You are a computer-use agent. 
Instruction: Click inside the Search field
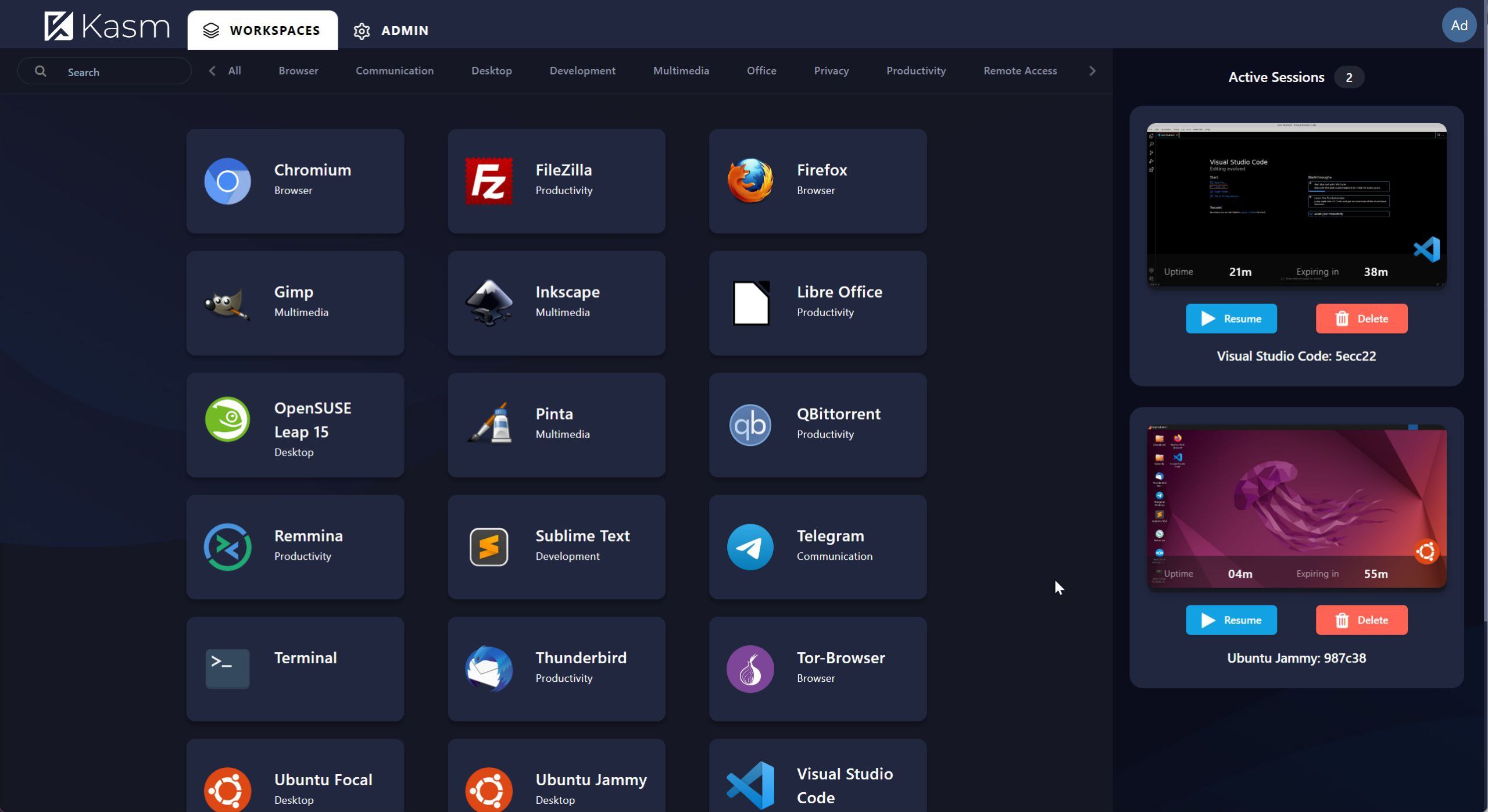[x=105, y=71]
